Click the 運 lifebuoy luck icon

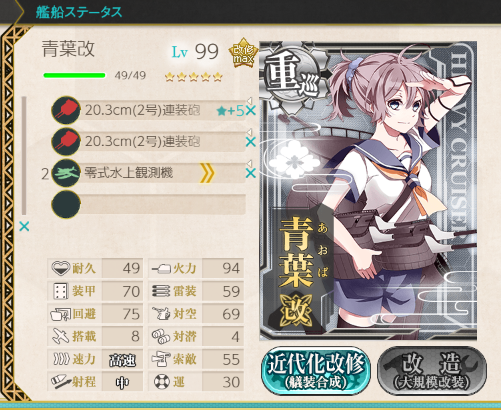pos(162,382)
